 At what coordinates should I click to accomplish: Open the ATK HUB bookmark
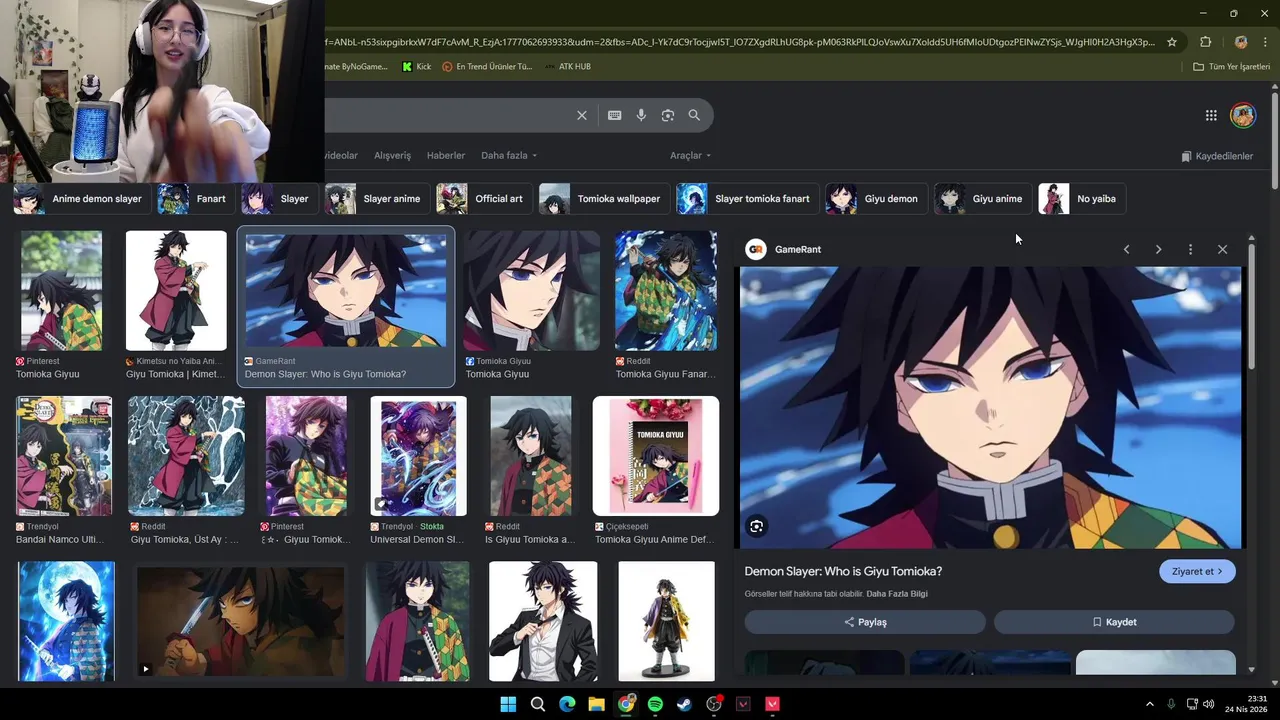(567, 67)
